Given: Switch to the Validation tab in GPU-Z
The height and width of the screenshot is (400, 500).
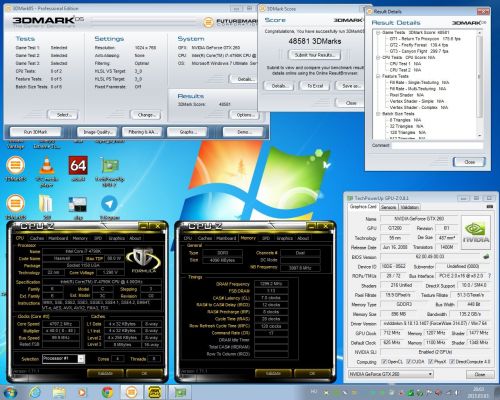Looking at the screenshot, I should tap(409, 207).
